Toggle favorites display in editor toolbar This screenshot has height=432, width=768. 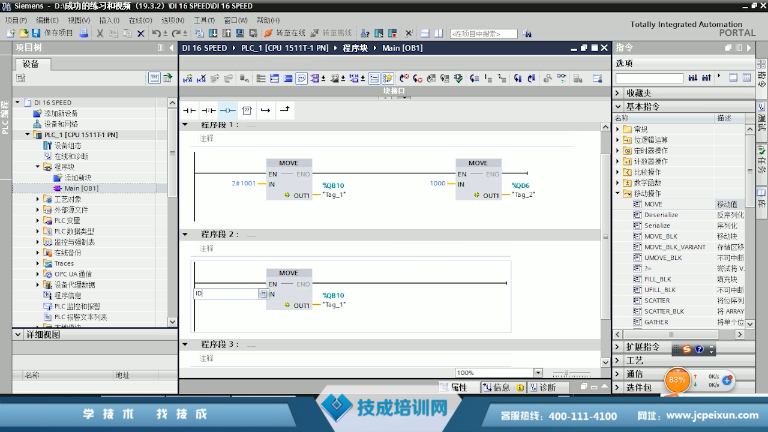click(387, 78)
